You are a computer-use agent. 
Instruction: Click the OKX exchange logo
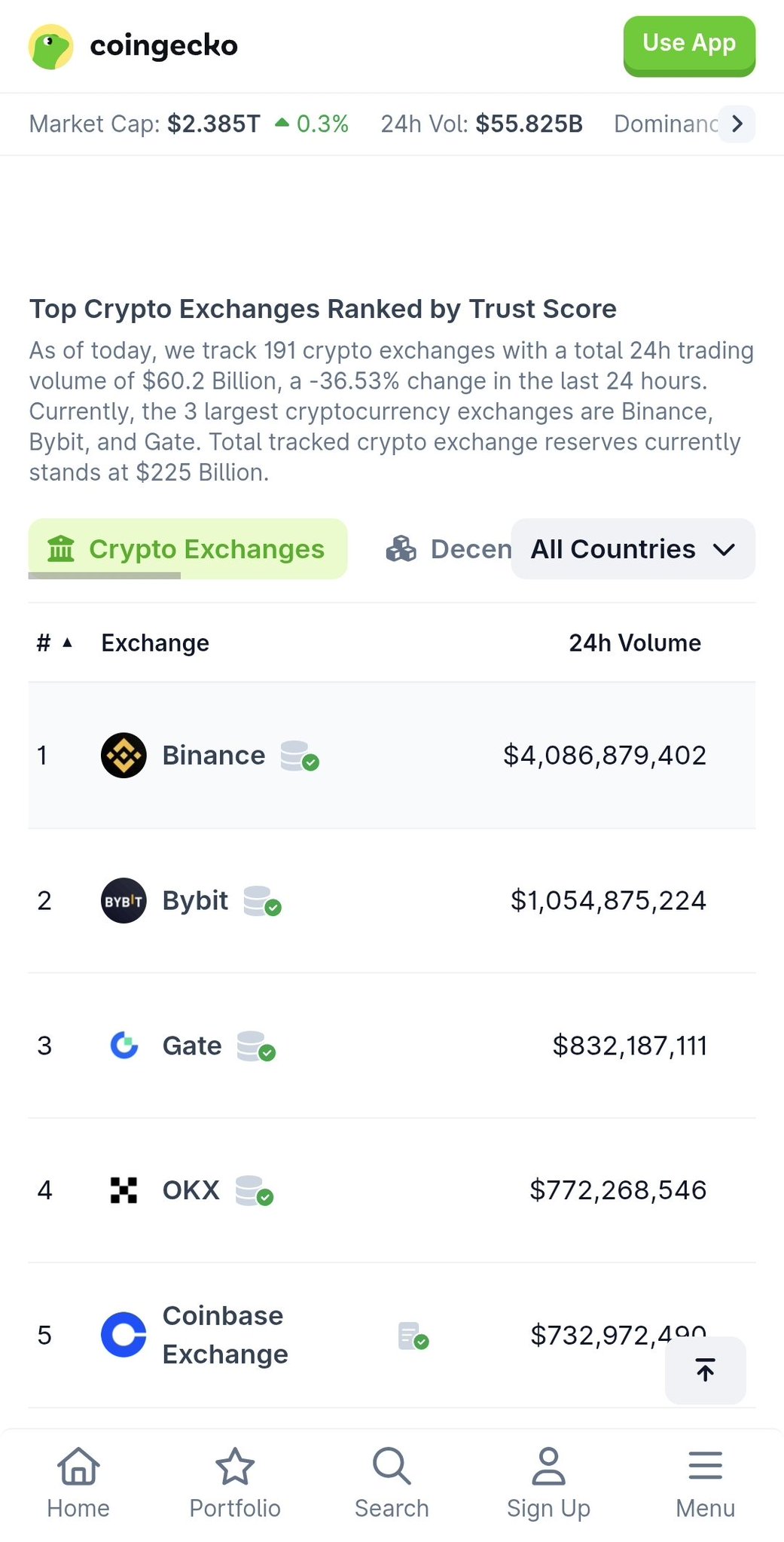point(124,1190)
